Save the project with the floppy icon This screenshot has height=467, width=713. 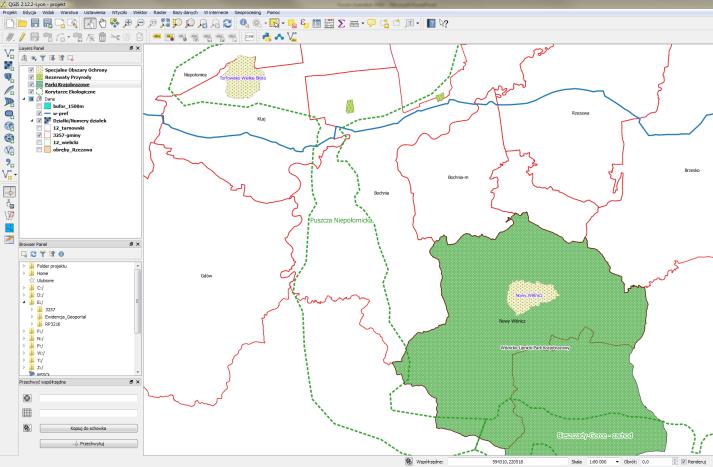(x=35, y=23)
